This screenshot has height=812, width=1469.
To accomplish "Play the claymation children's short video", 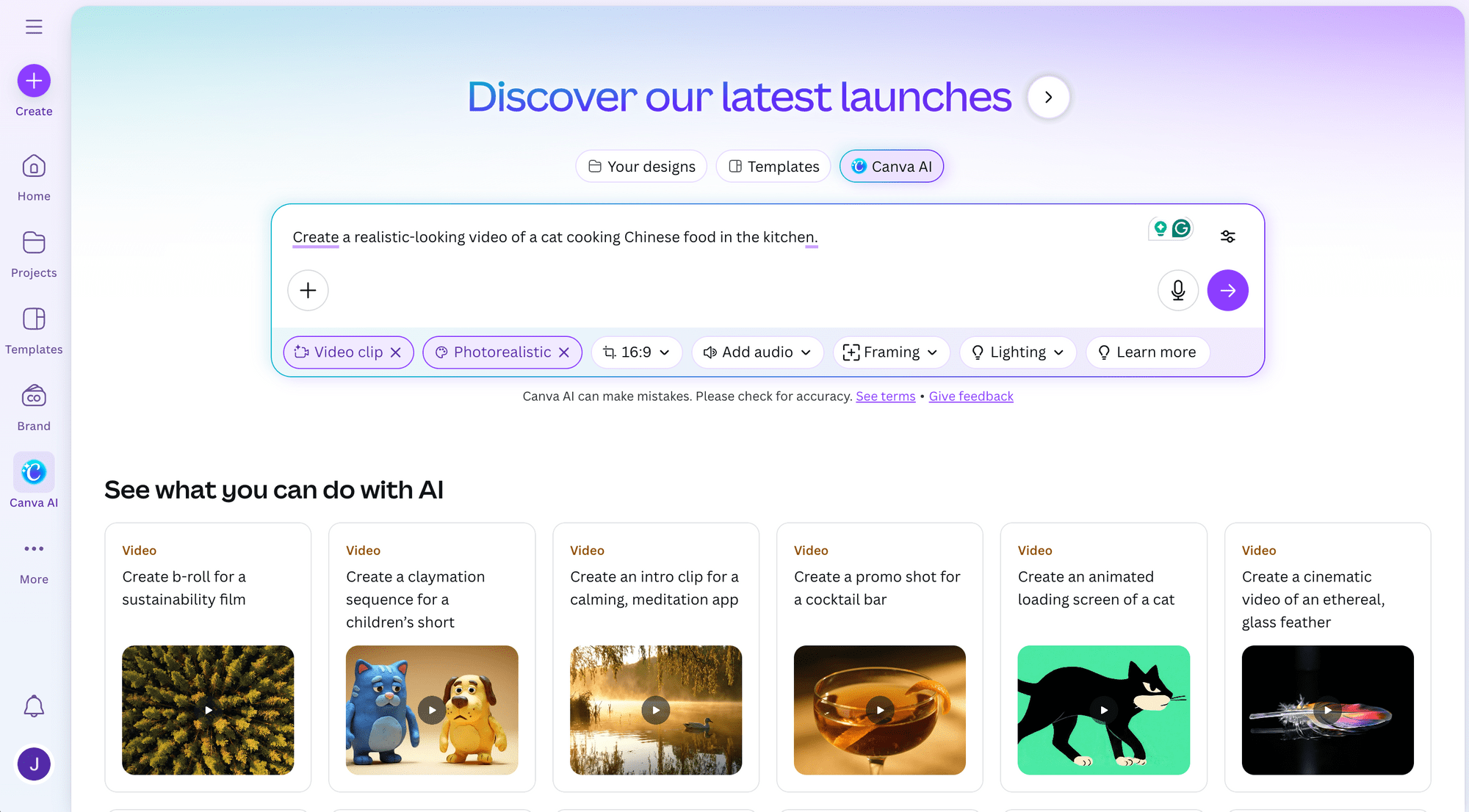I will 431,710.
